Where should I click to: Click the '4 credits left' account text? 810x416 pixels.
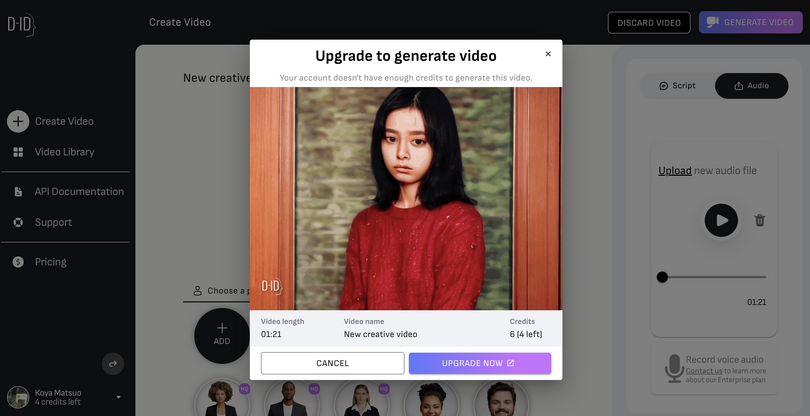57,402
